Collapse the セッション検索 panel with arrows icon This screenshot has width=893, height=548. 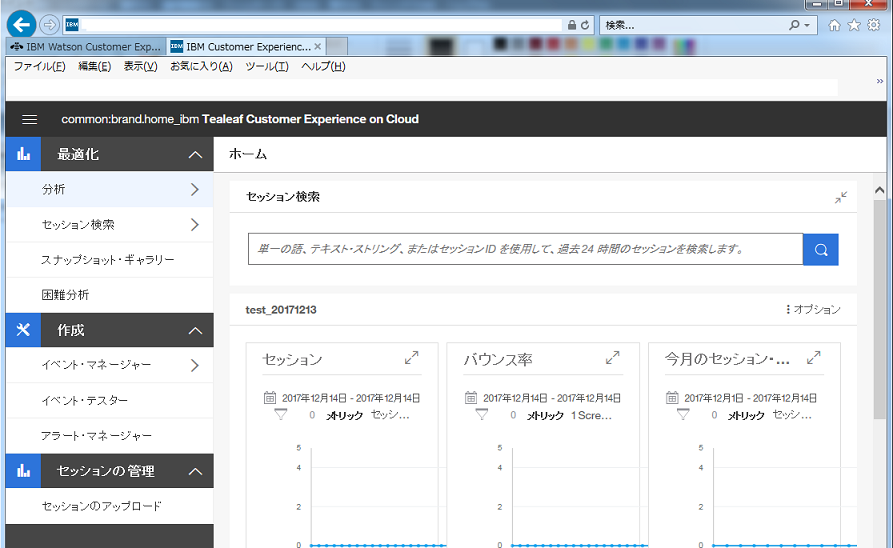pyautogui.click(x=841, y=197)
